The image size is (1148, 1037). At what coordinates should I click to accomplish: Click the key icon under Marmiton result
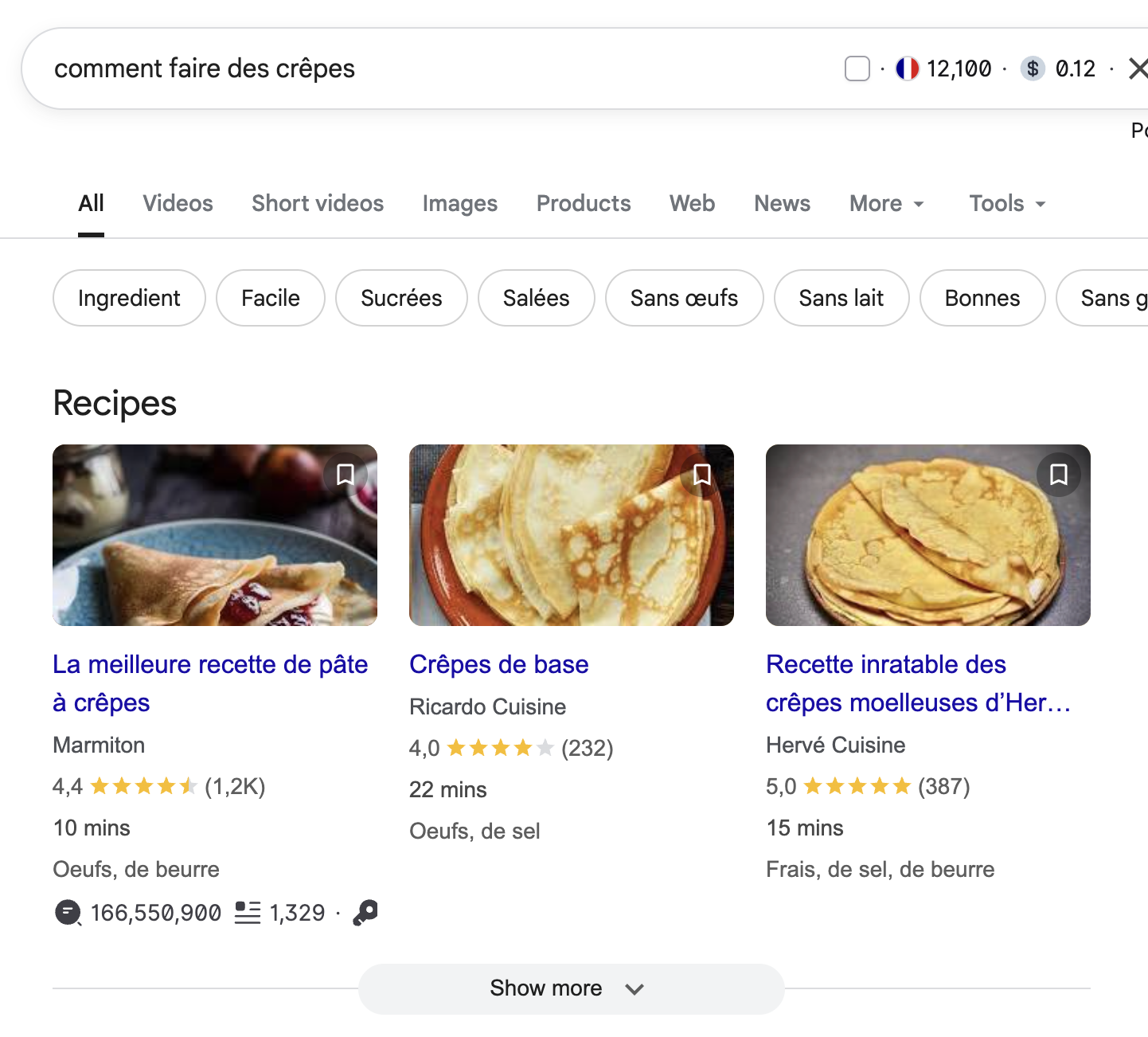click(x=365, y=913)
